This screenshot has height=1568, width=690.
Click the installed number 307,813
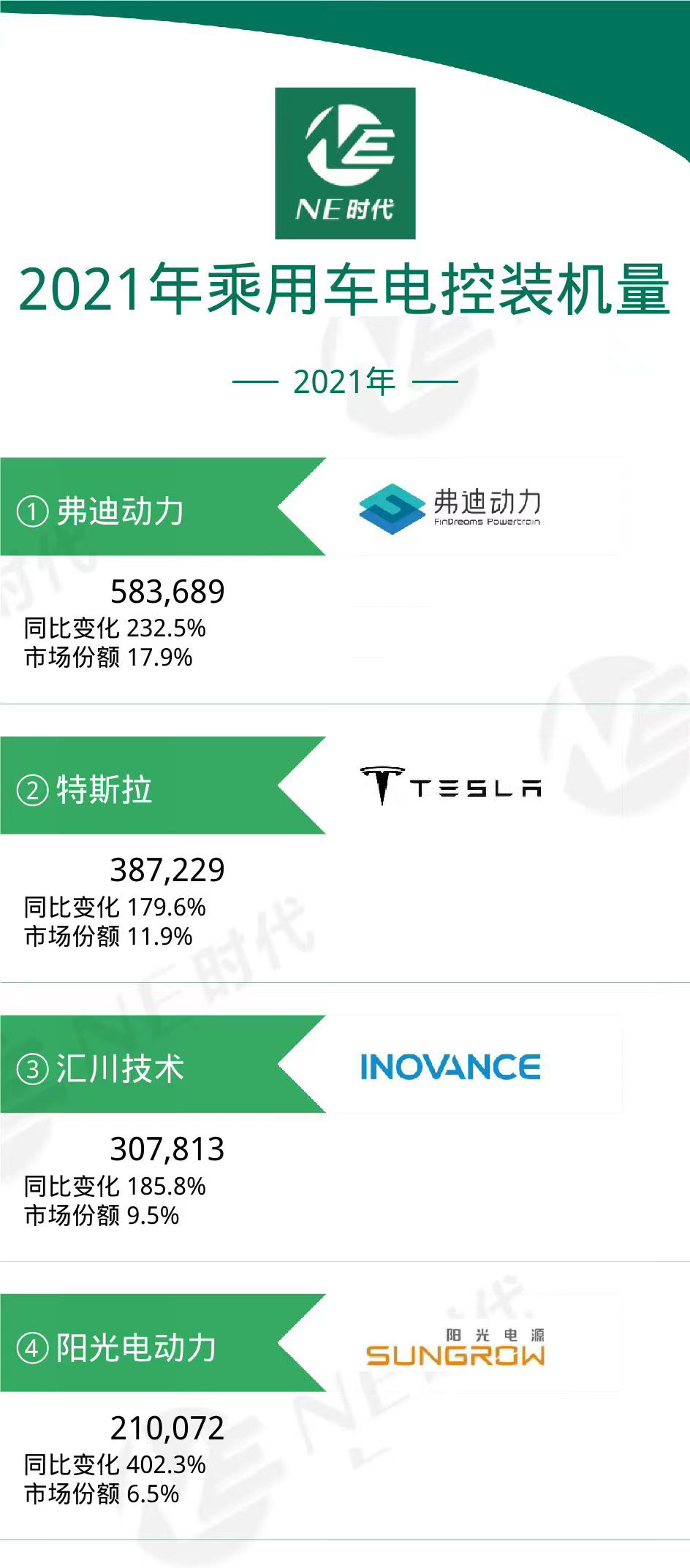167,1149
